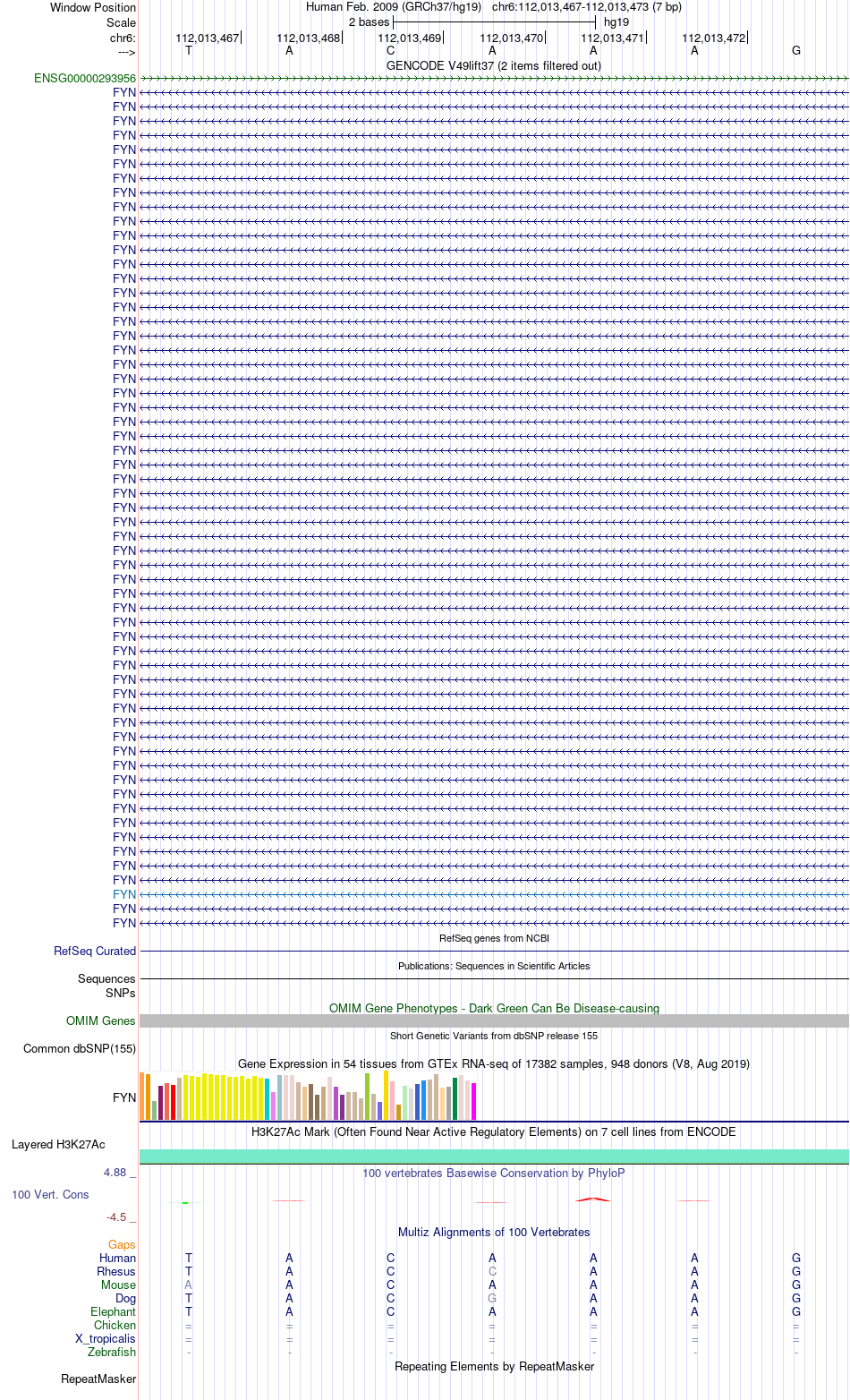Click base position label 112,013,472

pos(714,38)
